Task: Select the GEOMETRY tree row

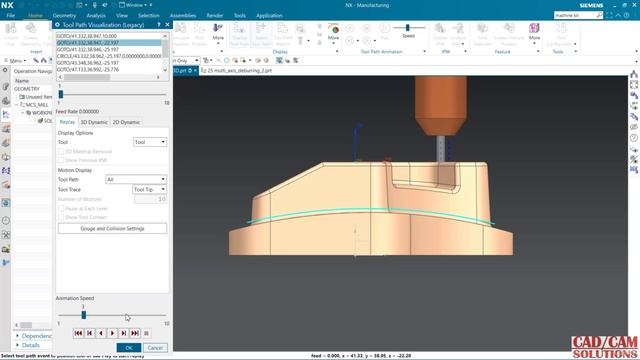Action: (x=27, y=89)
